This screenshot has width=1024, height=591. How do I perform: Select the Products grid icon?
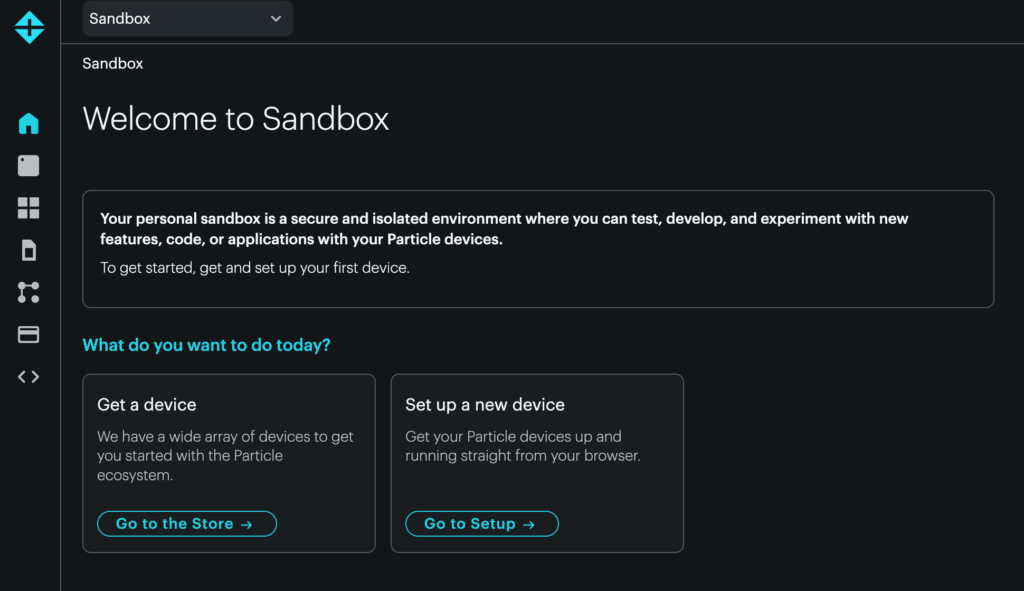[29, 208]
